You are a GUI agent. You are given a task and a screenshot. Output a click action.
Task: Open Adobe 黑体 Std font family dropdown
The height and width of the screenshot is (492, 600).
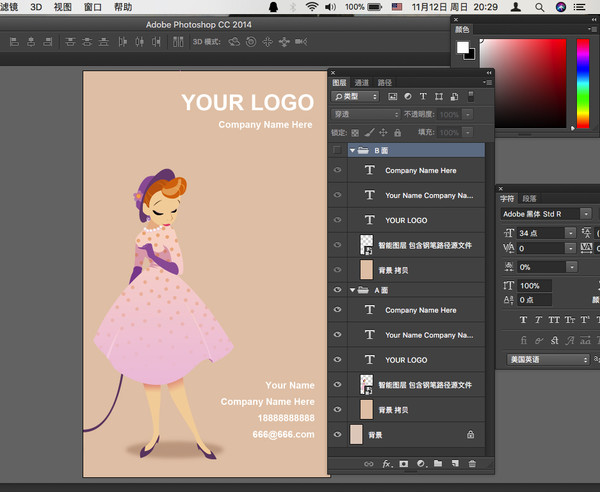tap(586, 214)
